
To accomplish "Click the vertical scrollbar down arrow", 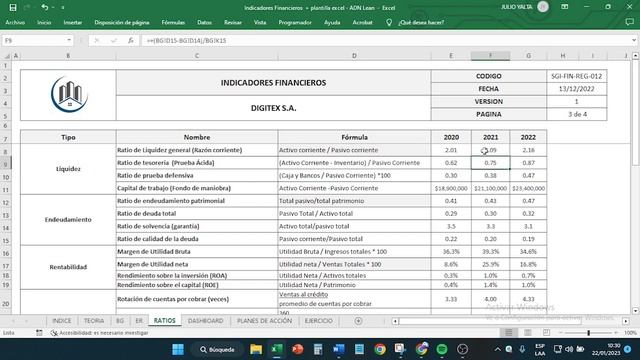I will pyautogui.click(x=636, y=311).
